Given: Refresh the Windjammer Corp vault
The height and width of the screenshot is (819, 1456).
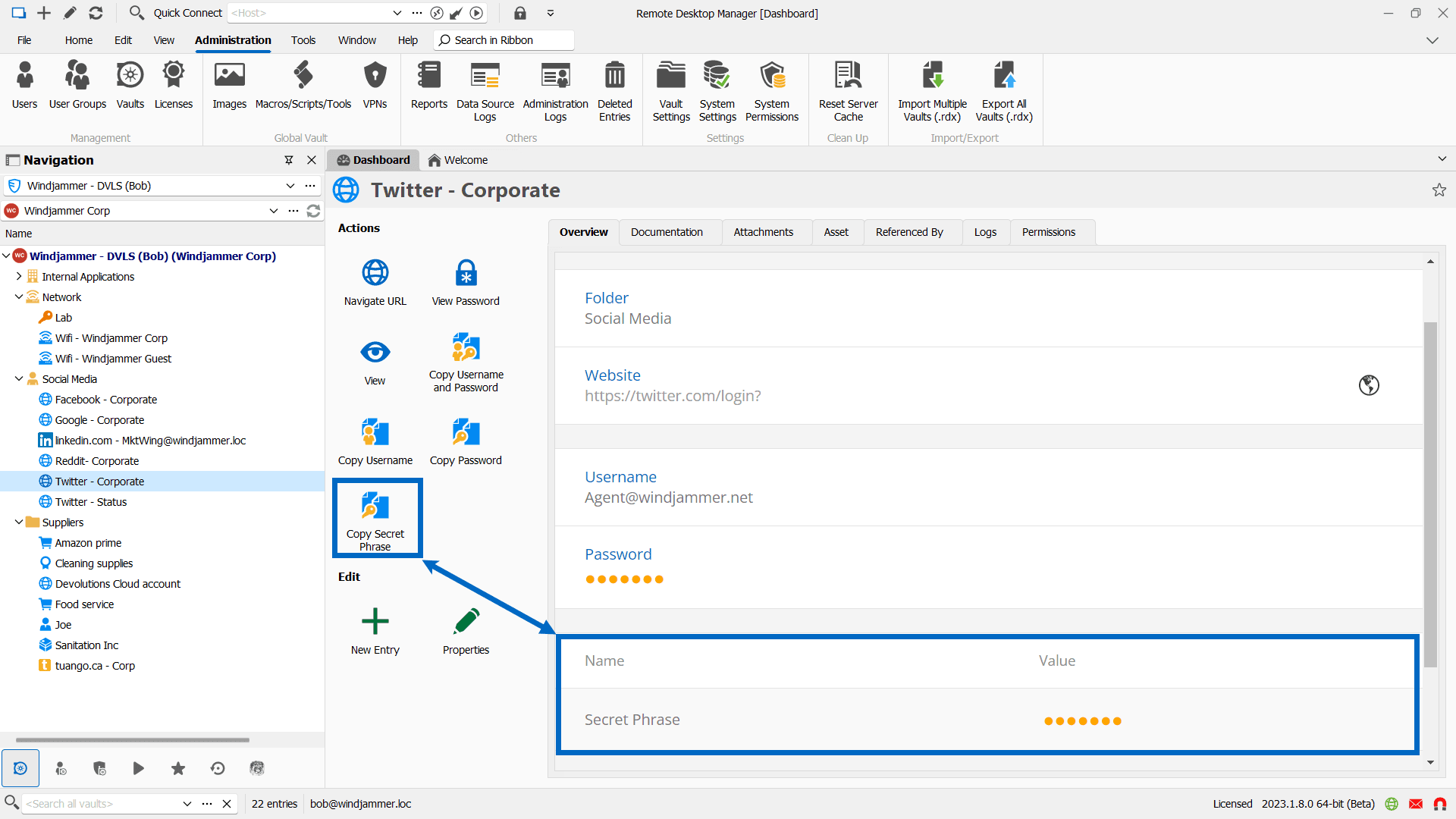Looking at the screenshot, I should pos(313,211).
